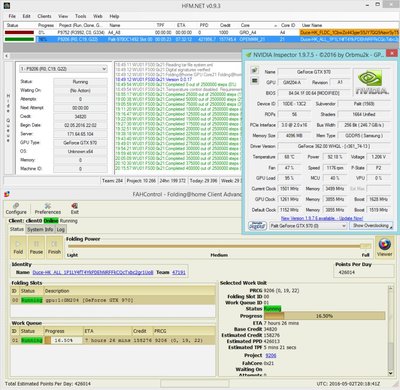Click the Server field showing 171.64.65.104
Viewport: 400px width, 390px height.
point(80,134)
